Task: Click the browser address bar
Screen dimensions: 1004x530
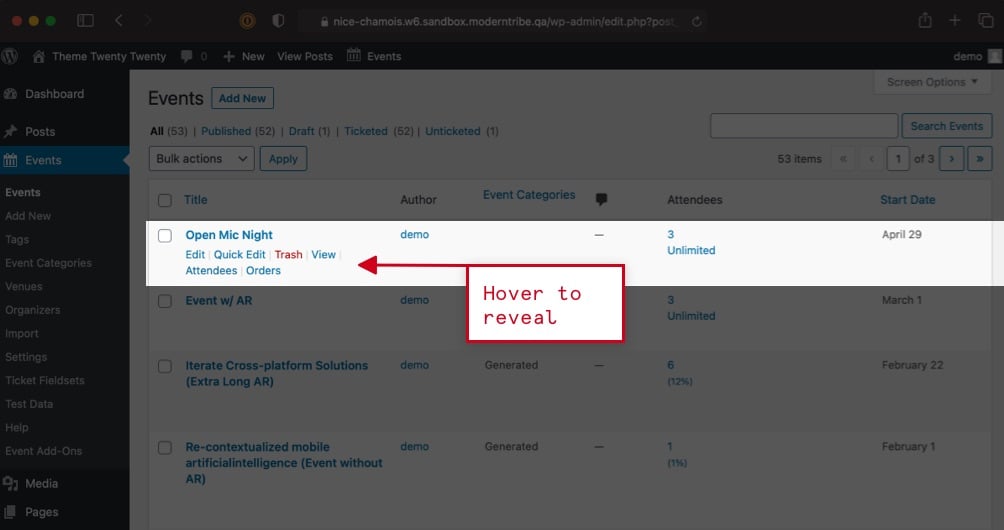Action: (x=501, y=21)
